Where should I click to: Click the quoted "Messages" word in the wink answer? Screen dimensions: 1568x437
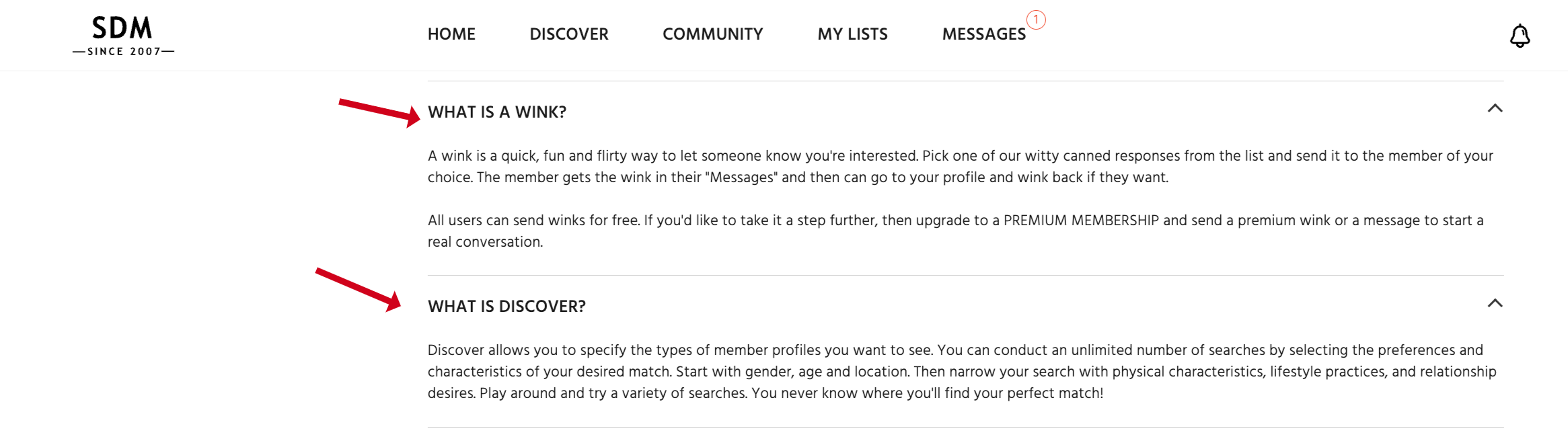pyautogui.click(x=741, y=177)
